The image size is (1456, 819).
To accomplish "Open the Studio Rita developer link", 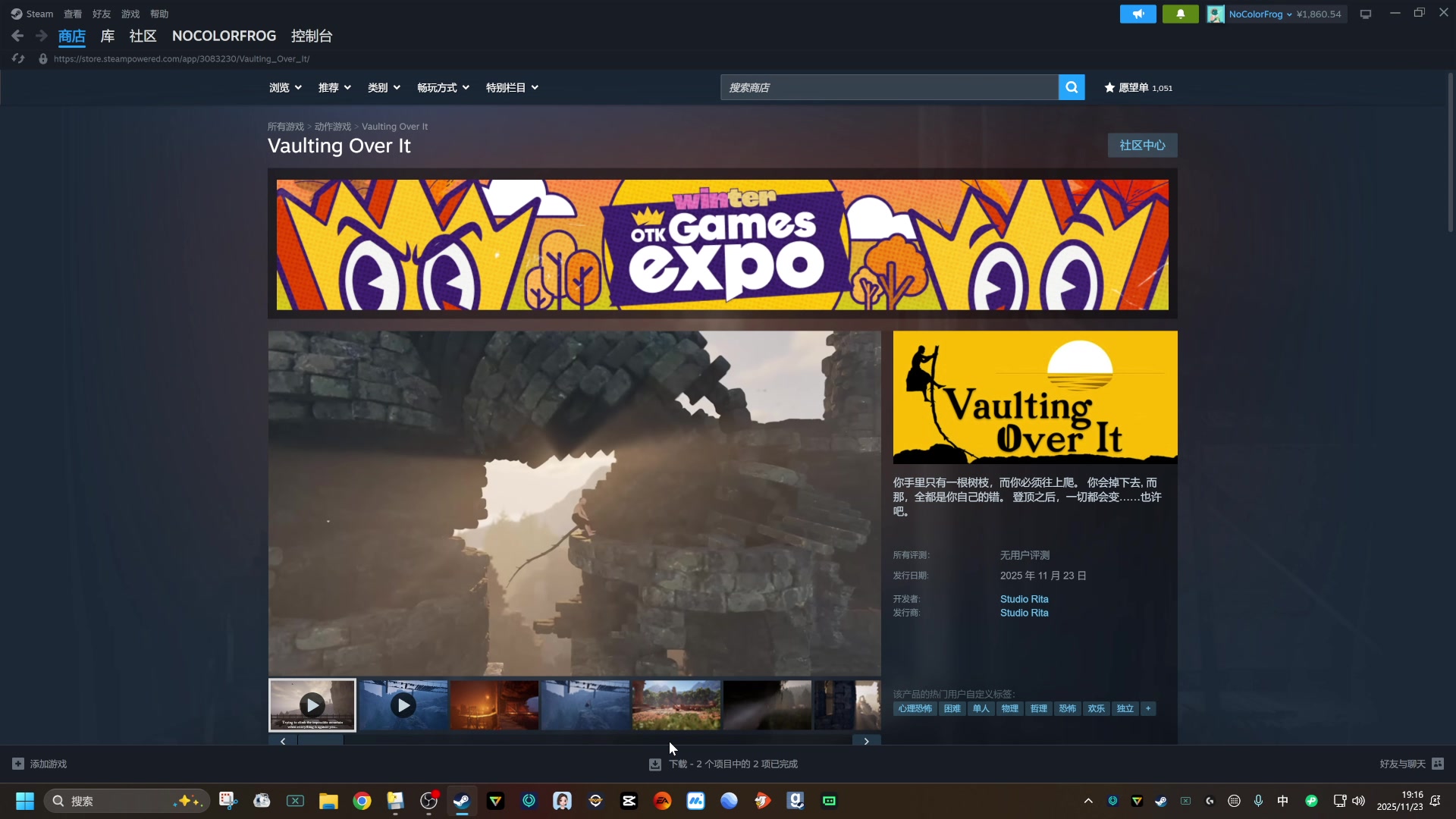I will [1024, 599].
